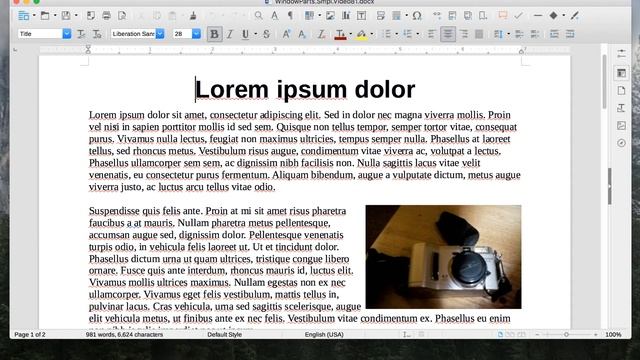640x360 pixels.
Task: Click the Subscript icon
Action: 302,34
